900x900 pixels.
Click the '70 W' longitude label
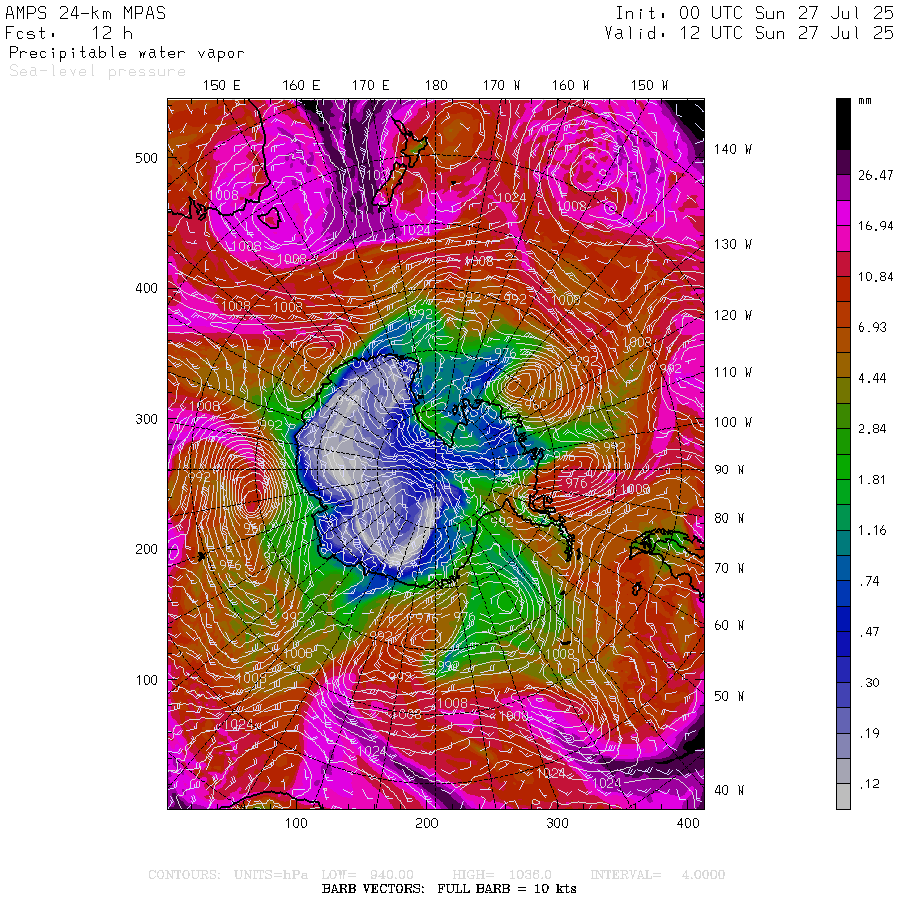tap(729, 568)
